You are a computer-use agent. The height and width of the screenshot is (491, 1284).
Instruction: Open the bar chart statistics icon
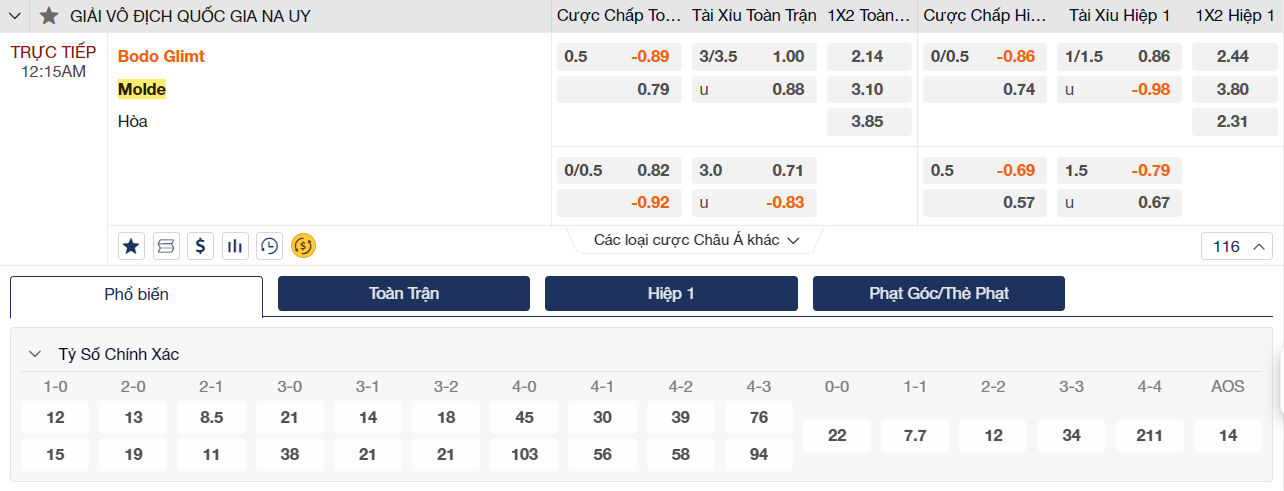pyautogui.click(x=235, y=245)
